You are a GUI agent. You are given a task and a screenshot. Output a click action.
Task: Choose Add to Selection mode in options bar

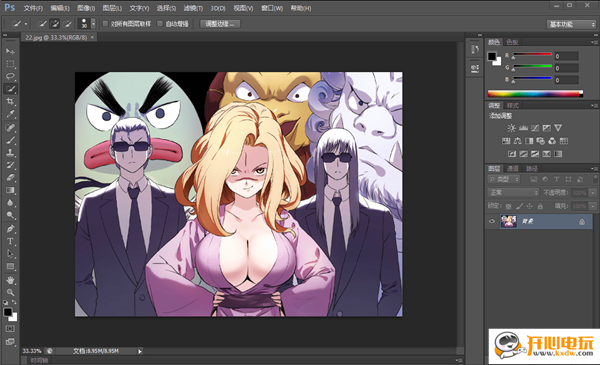55,24
